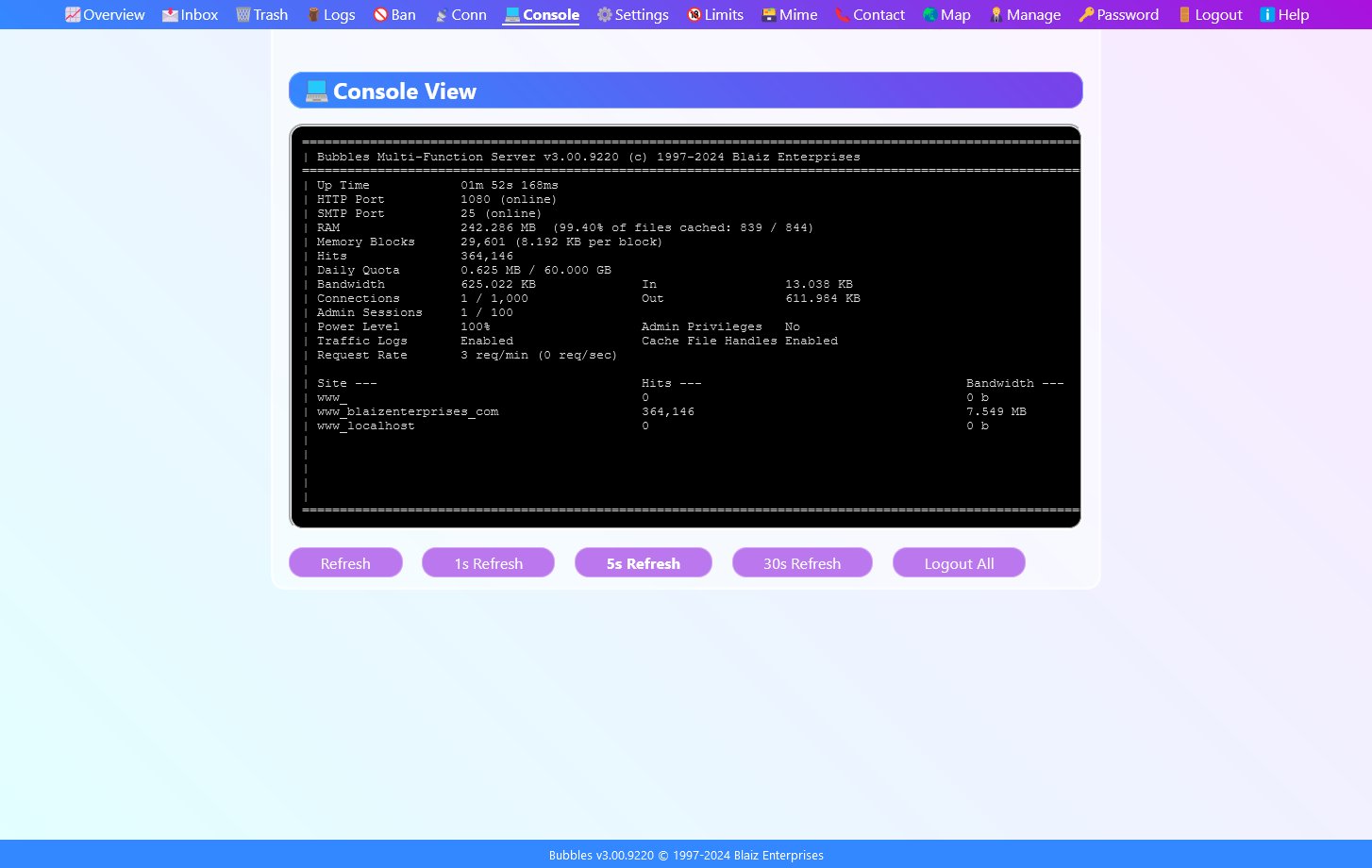Go to the Inbox page
The width and height of the screenshot is (1372, 868).
(190, 15)
